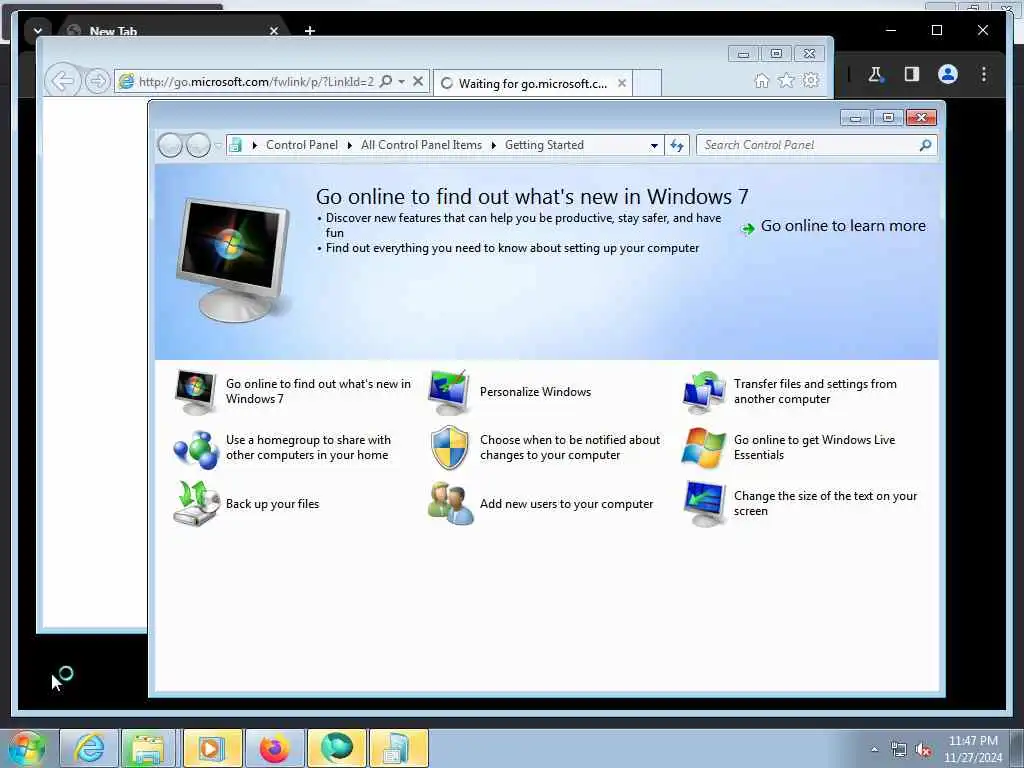Viewport: 1024px width, 768px height.
Task: Open the IE address bar autocomplete dropdown
Action: pos(402,82)
